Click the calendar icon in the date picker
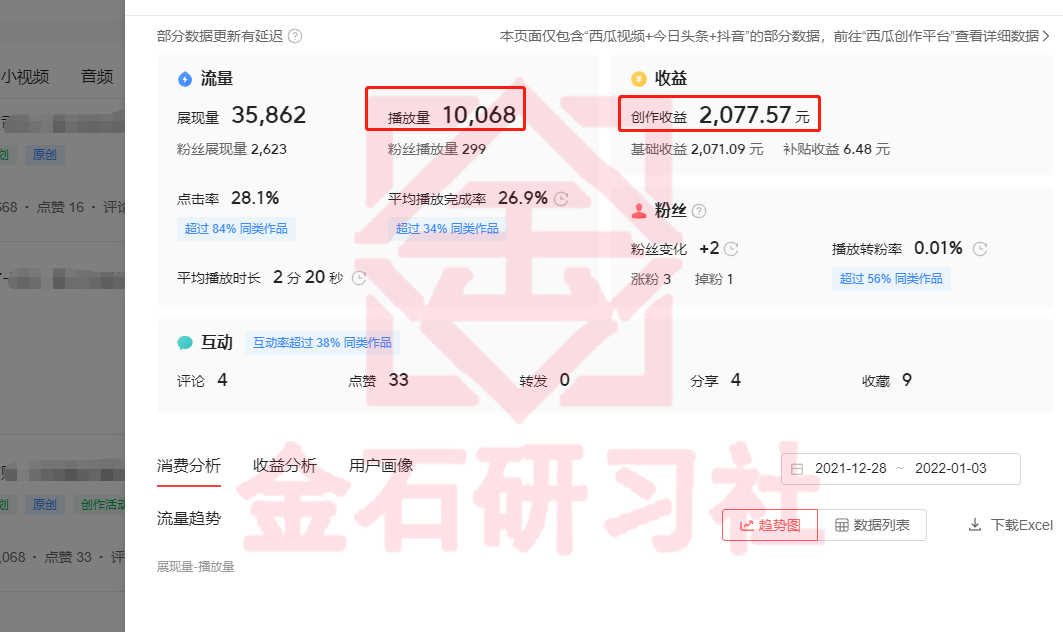This screenshot has height=632, width=1063. click(796, 469)
